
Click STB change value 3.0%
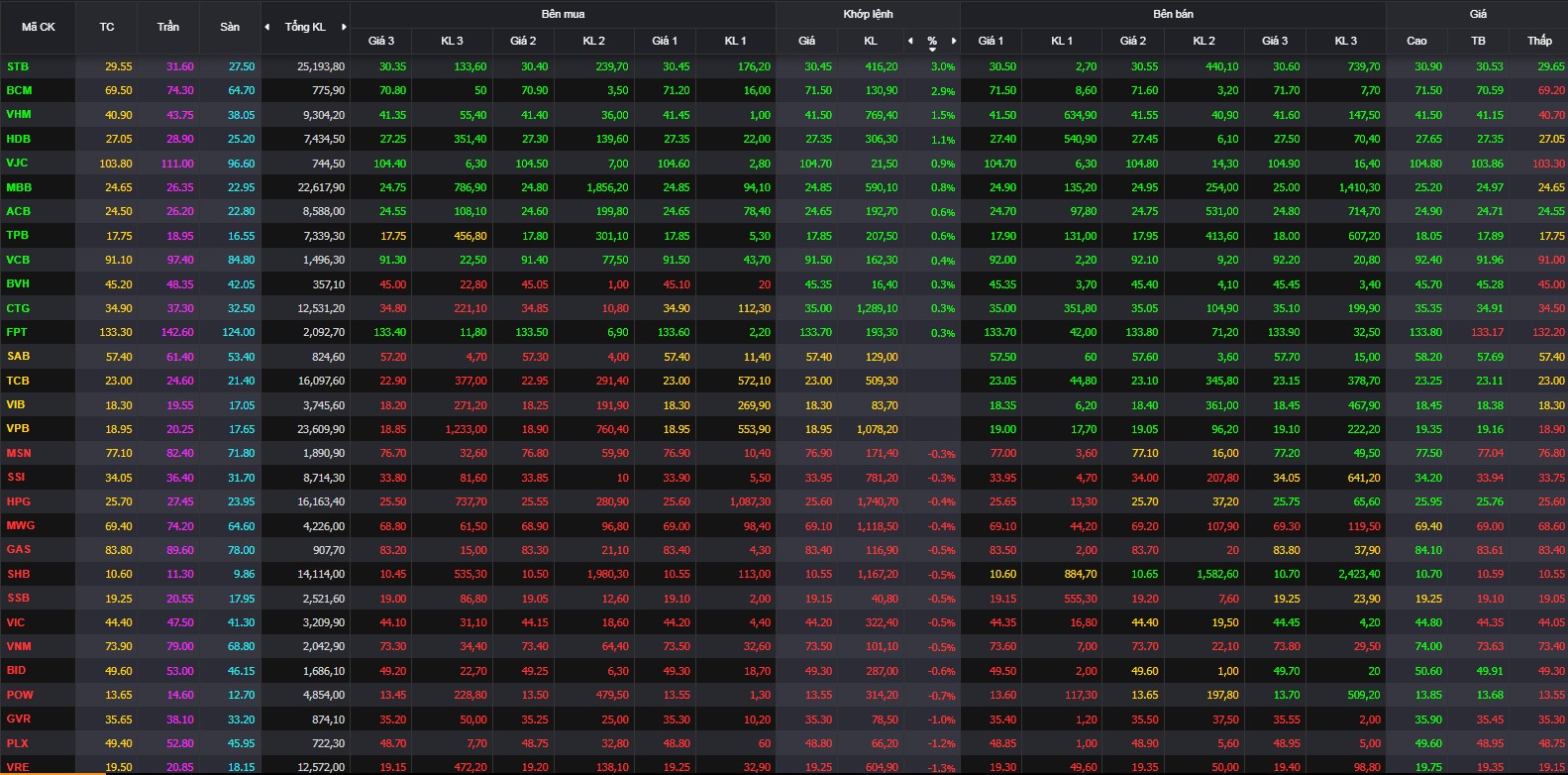(943, 67)
